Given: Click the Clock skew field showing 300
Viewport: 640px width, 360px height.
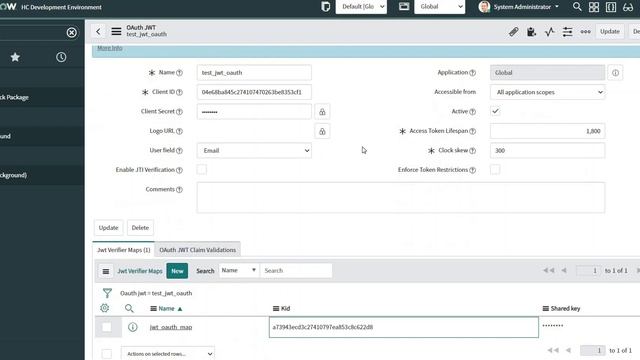Looking at the screenshot, I should tap(547, 151).
